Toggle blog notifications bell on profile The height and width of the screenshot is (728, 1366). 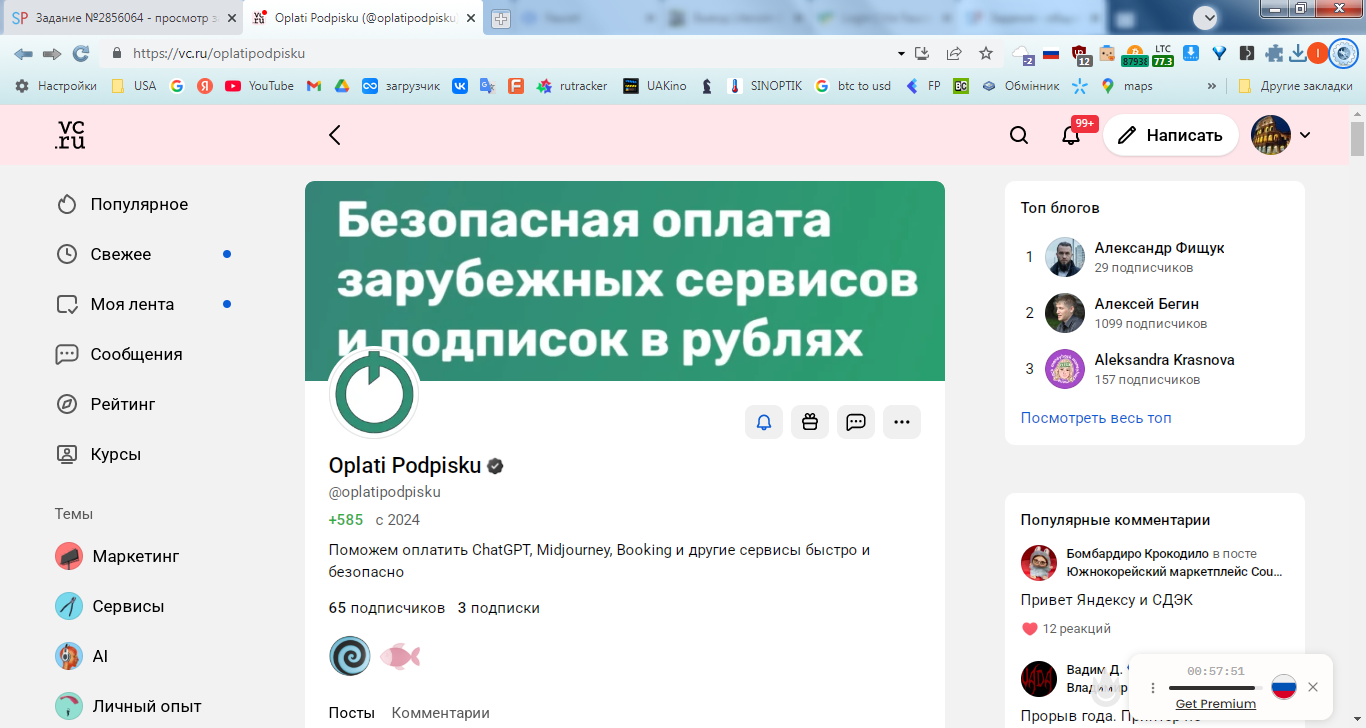[764, 422]
